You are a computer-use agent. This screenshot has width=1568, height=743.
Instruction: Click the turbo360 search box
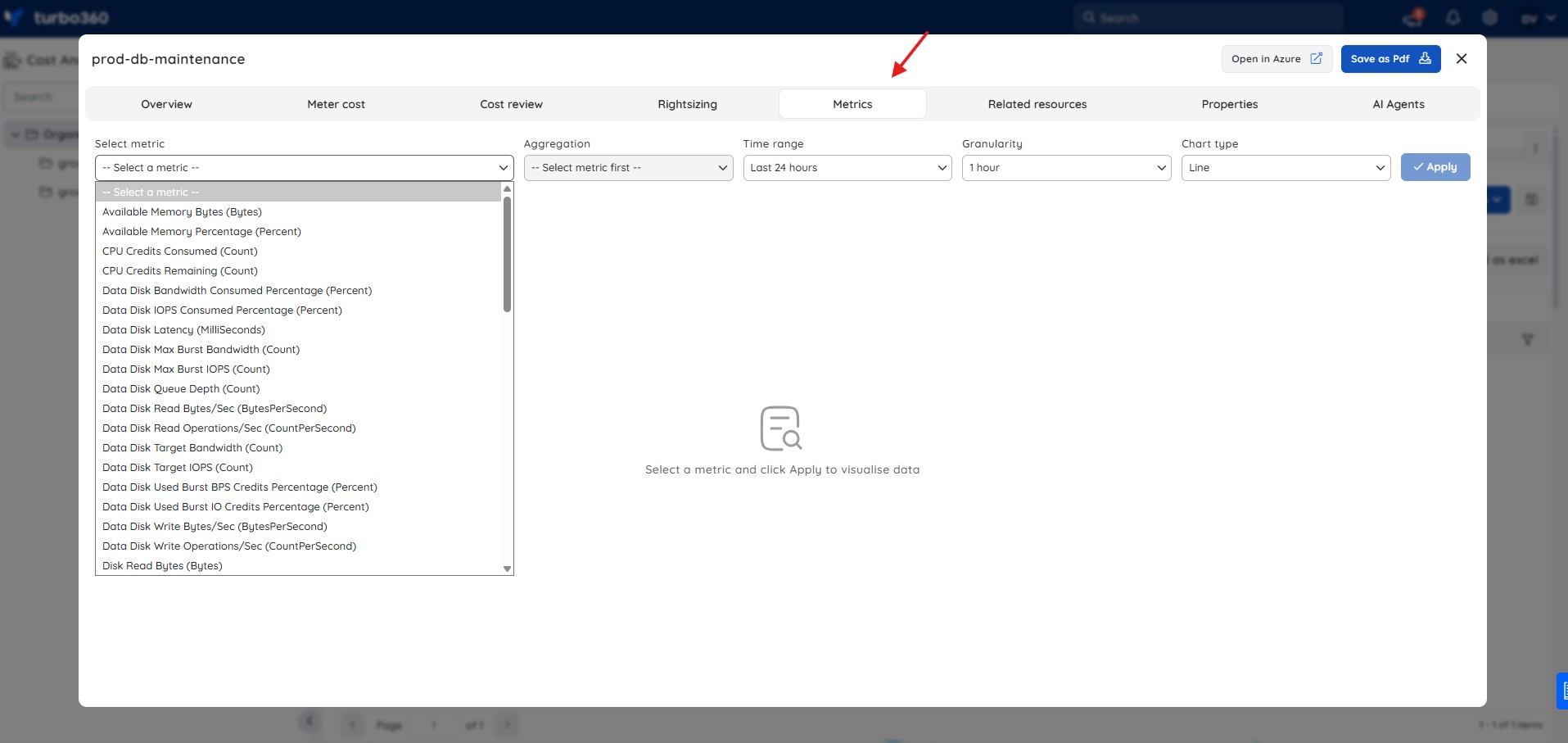coord(1209,17)
